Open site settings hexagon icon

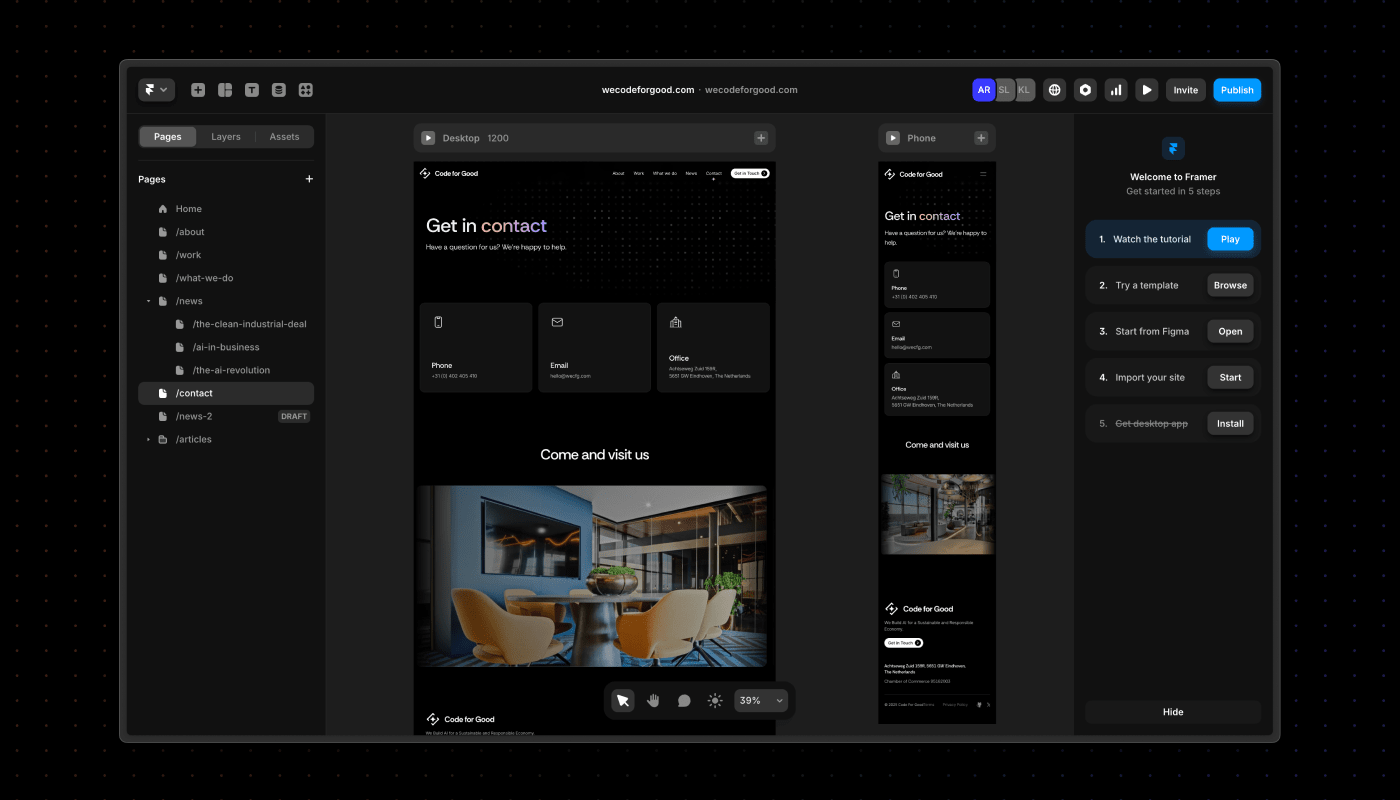pyautogui.click(x=1085, y=90)
